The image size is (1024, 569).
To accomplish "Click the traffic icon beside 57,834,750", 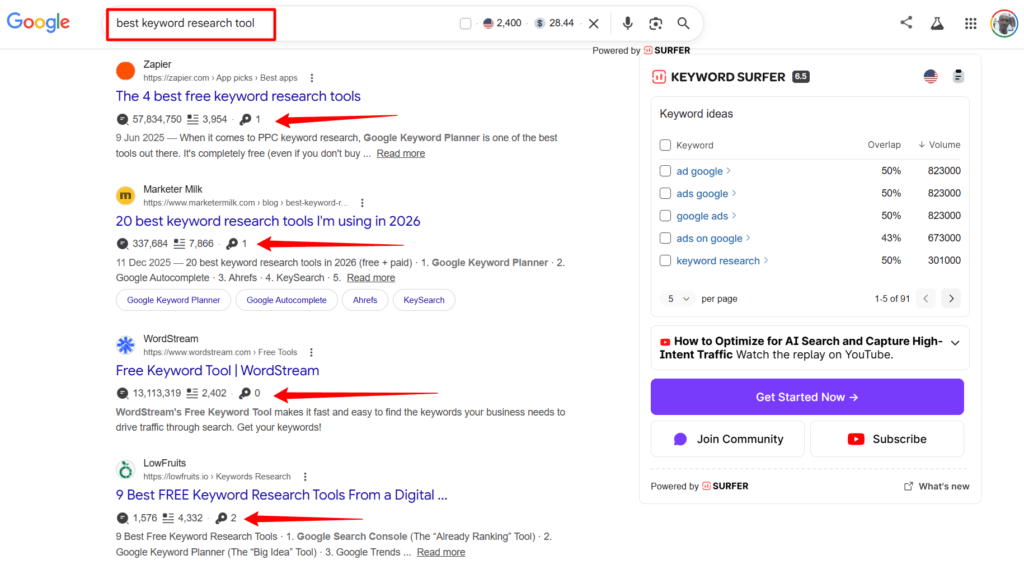I will coord(122,120).
